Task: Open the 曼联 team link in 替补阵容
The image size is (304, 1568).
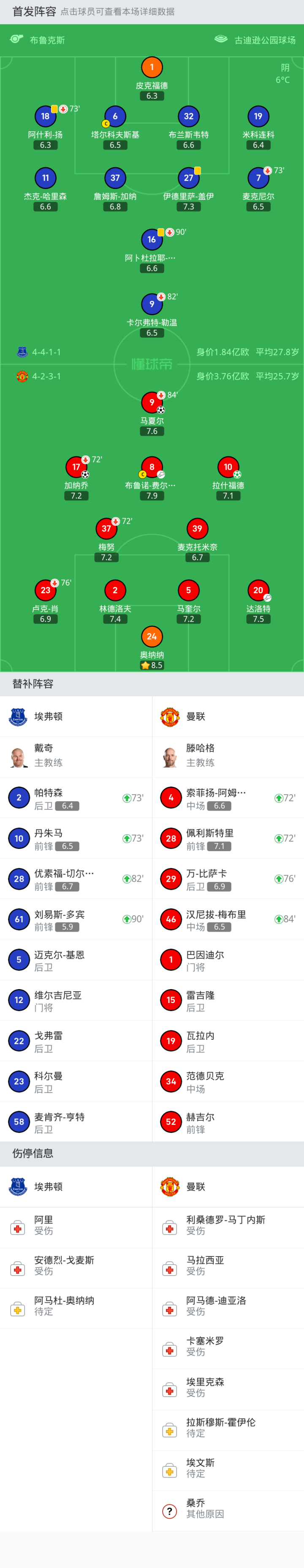Action: [195, 716]
